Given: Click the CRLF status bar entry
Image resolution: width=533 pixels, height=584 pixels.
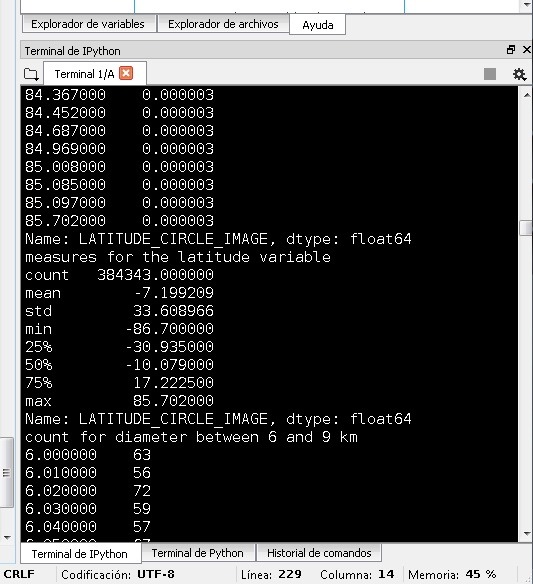Looking at the screenshot, I should coord(19,574).
